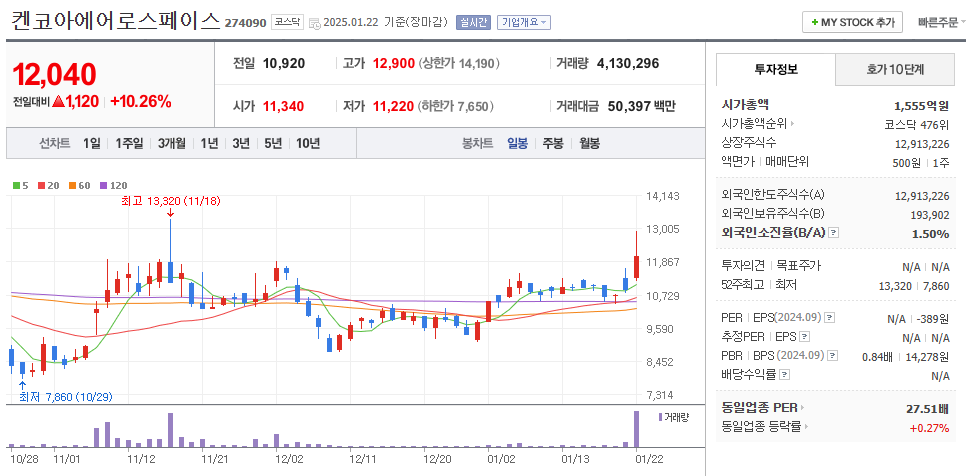Viewport: 976px width, 476px height.
Task: Click the purple 120-day moving average legend marker
Action: tap(103, 185)
